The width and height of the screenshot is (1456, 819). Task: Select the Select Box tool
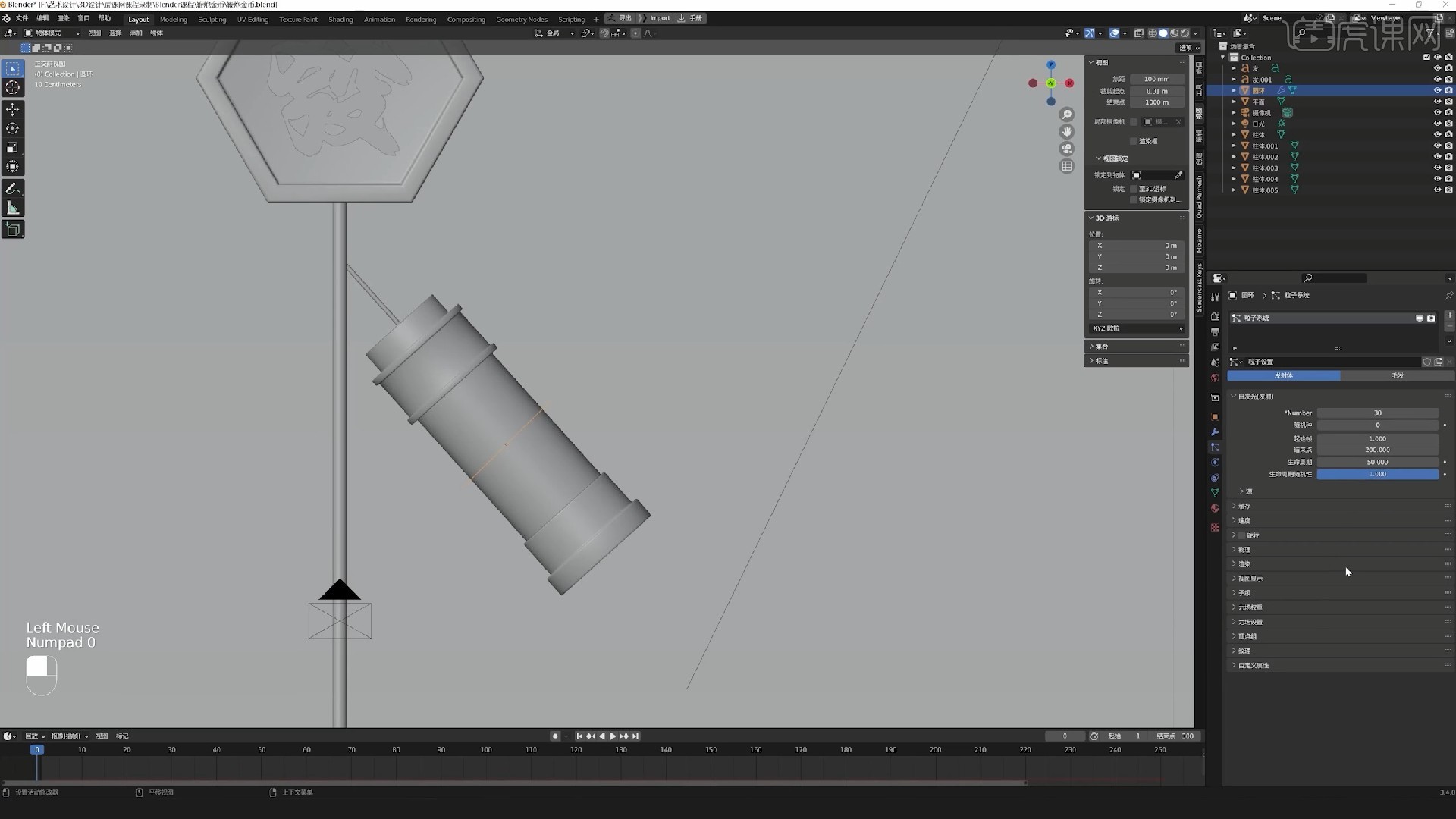(13, 69)
